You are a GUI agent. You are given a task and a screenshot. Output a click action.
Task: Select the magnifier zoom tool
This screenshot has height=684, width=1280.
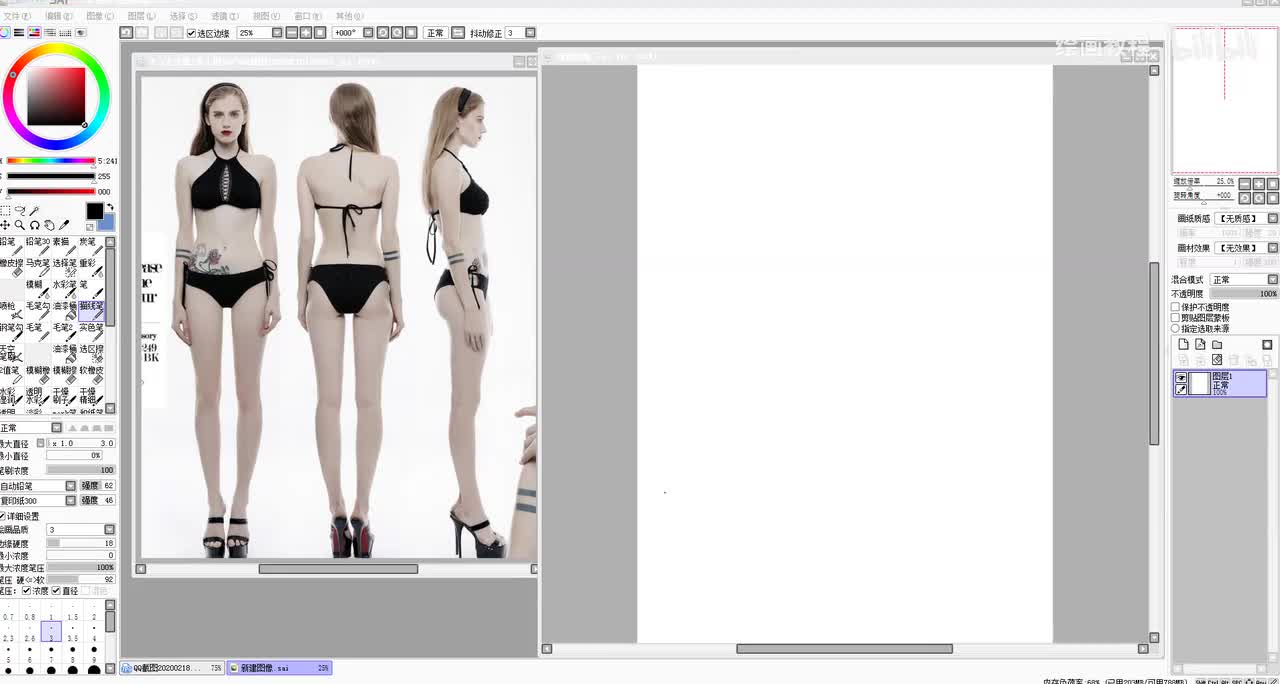click(19, 226)
